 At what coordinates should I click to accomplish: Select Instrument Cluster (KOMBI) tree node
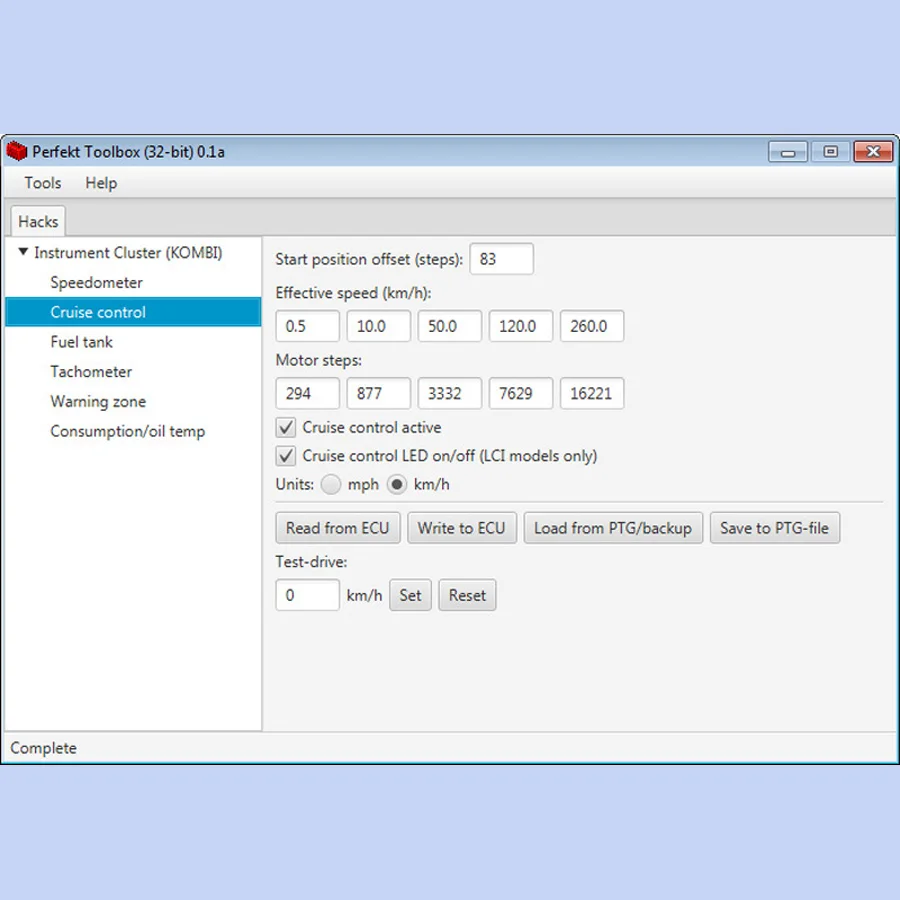tap(128, 253)
